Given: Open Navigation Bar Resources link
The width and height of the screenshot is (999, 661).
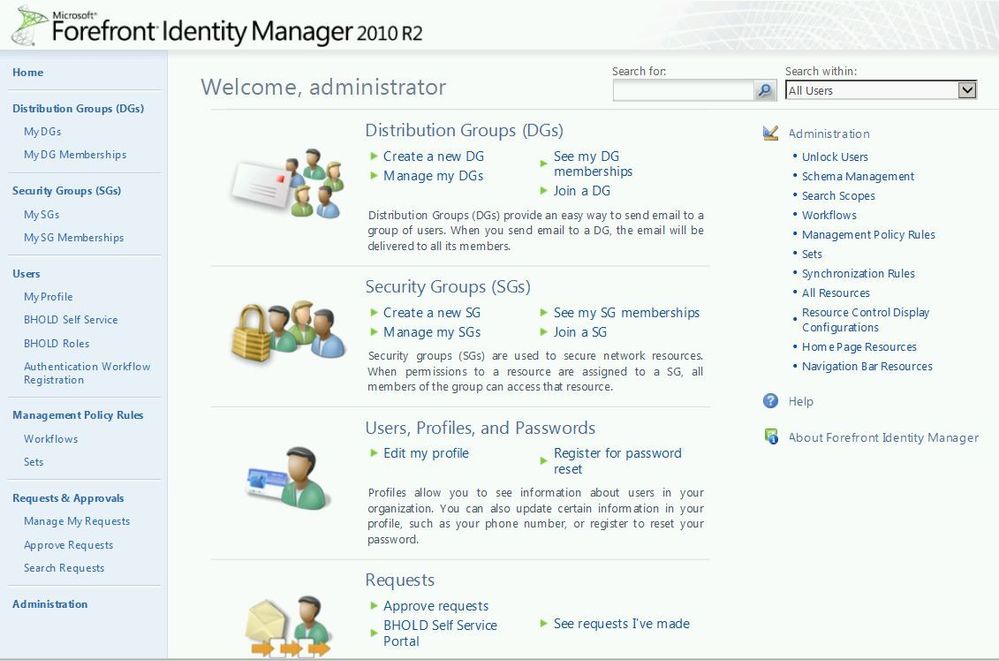Looking at the screenshot, I should point(867,366).
